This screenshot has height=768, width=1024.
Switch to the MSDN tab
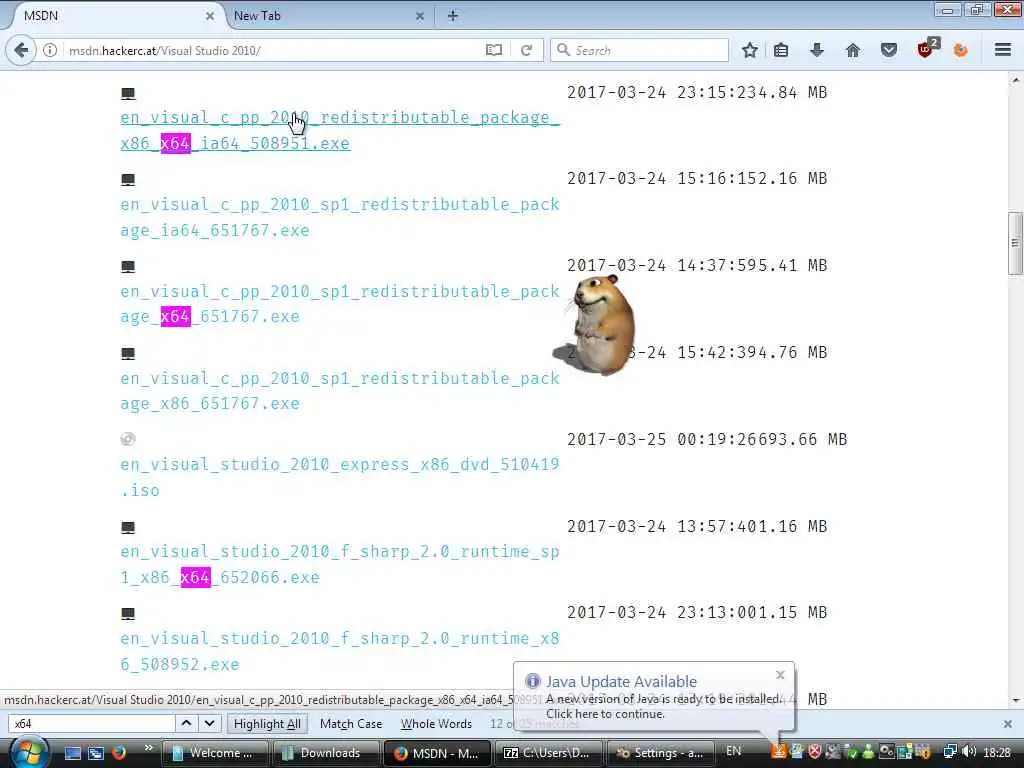pos(111,16)
